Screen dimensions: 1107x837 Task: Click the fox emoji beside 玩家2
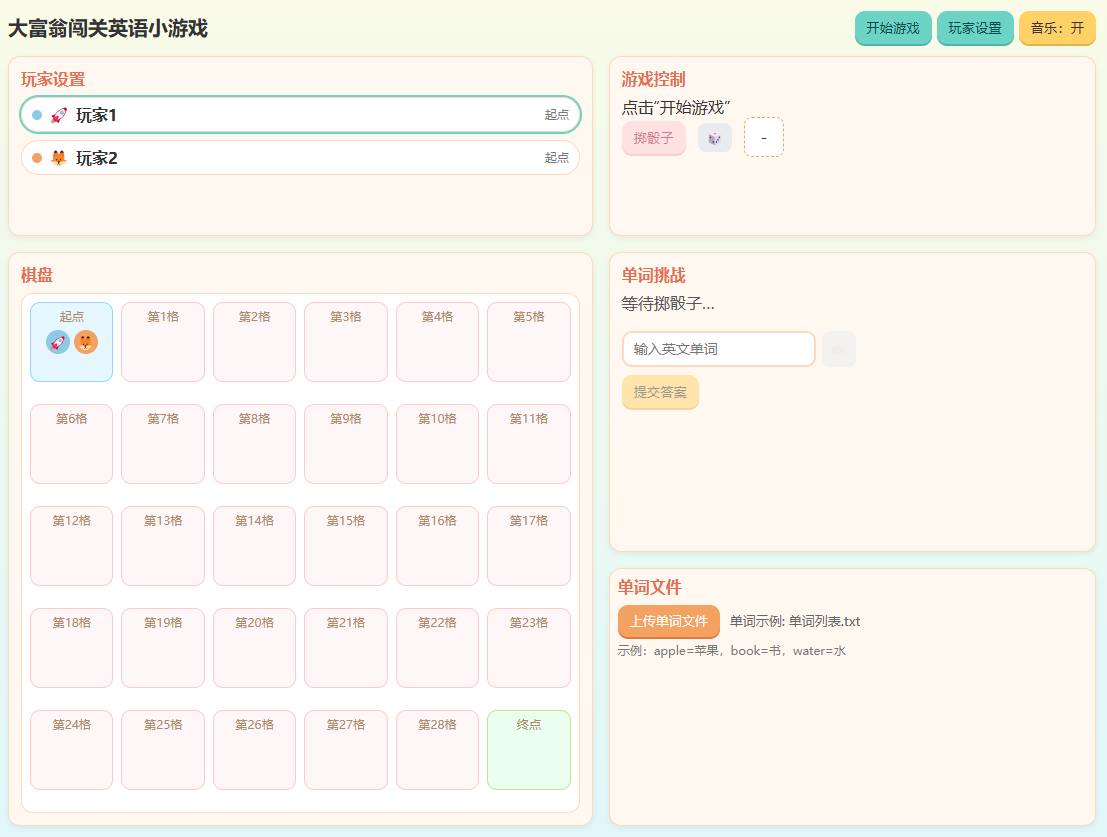58,158
